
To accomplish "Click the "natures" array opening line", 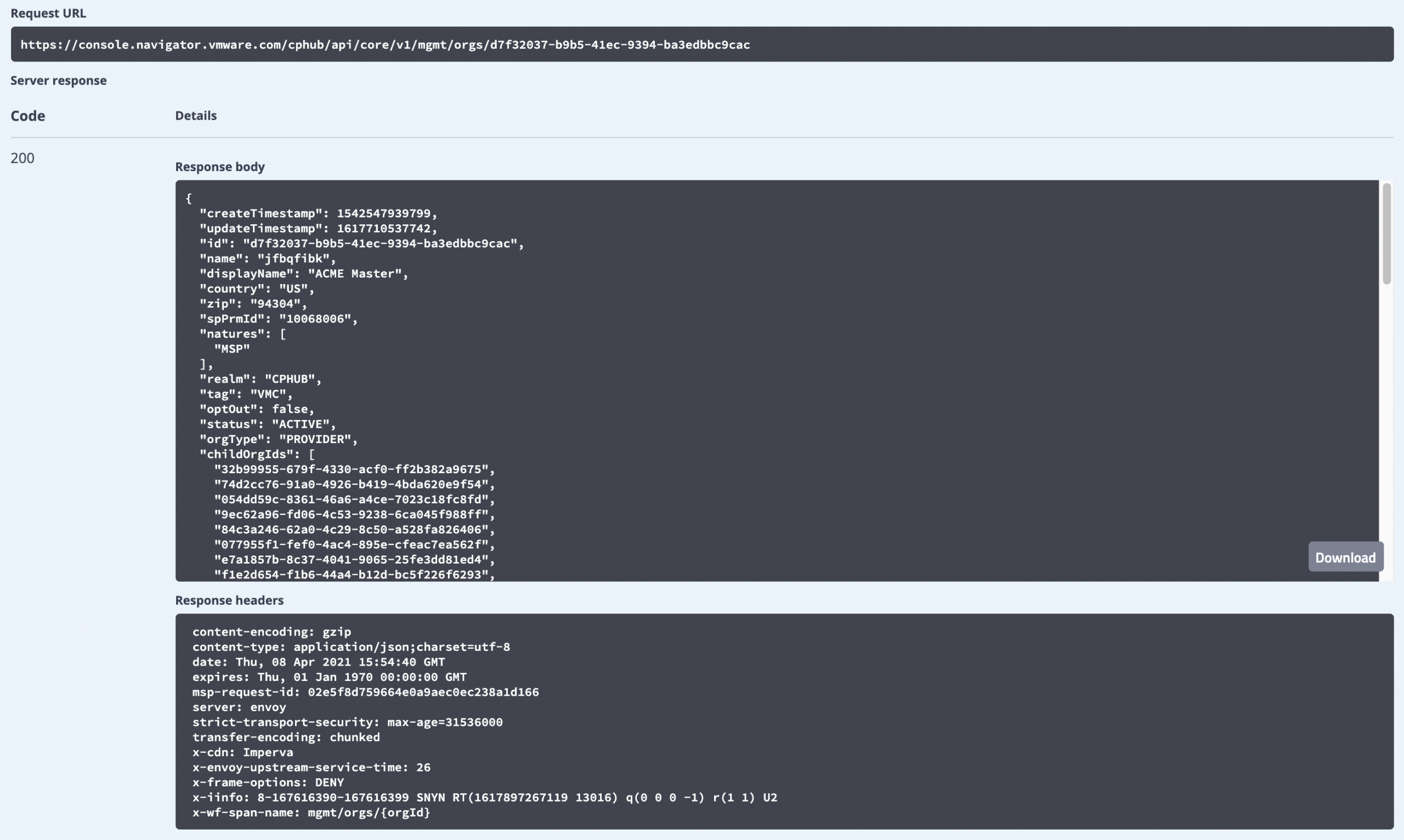I will coord(242,334).
